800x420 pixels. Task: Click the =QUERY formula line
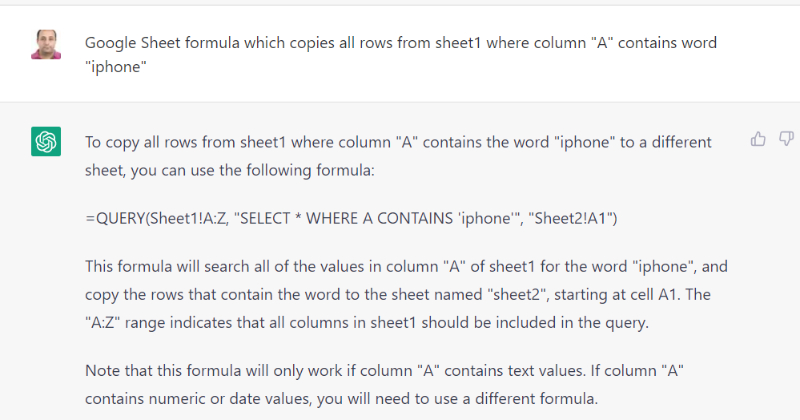(x=352, y=219)
